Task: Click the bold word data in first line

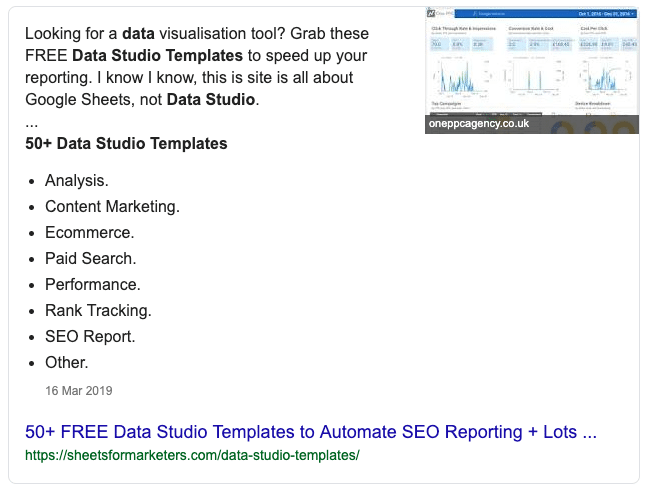Action: tap(139, 33)
